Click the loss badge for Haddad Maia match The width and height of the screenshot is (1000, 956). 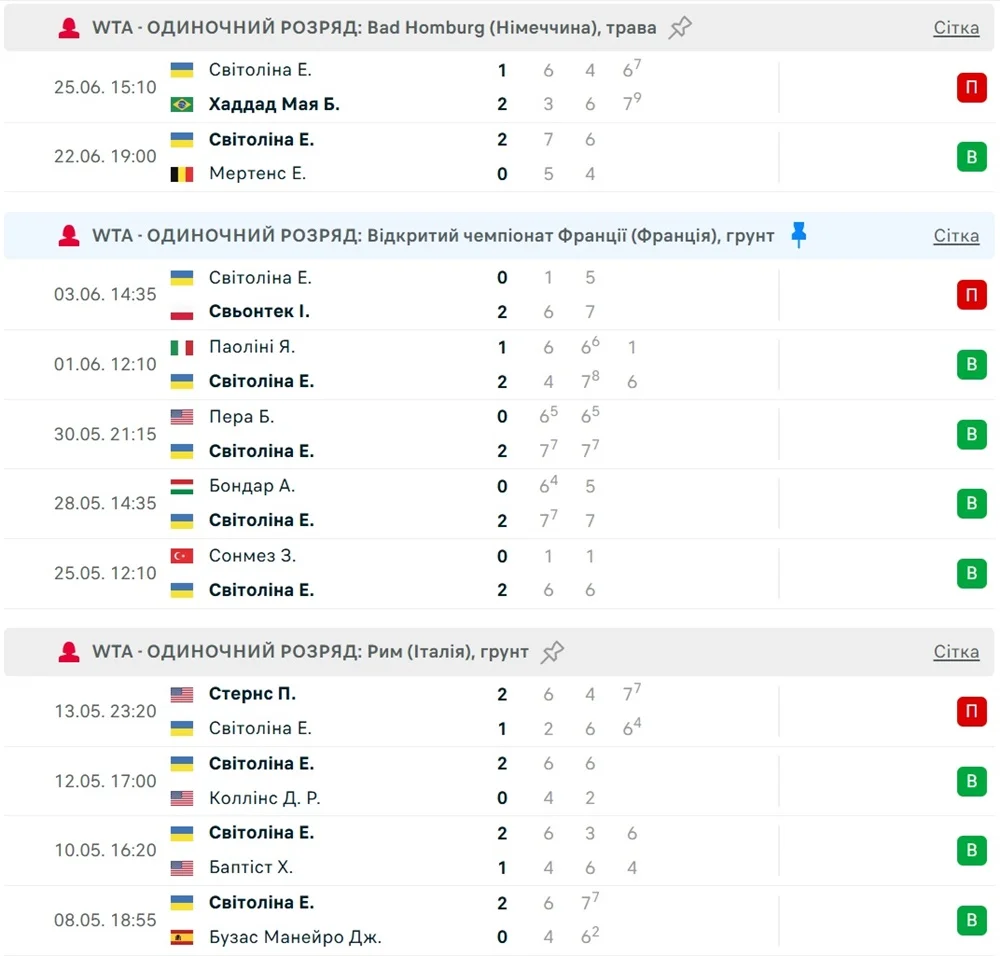(971, 88)
